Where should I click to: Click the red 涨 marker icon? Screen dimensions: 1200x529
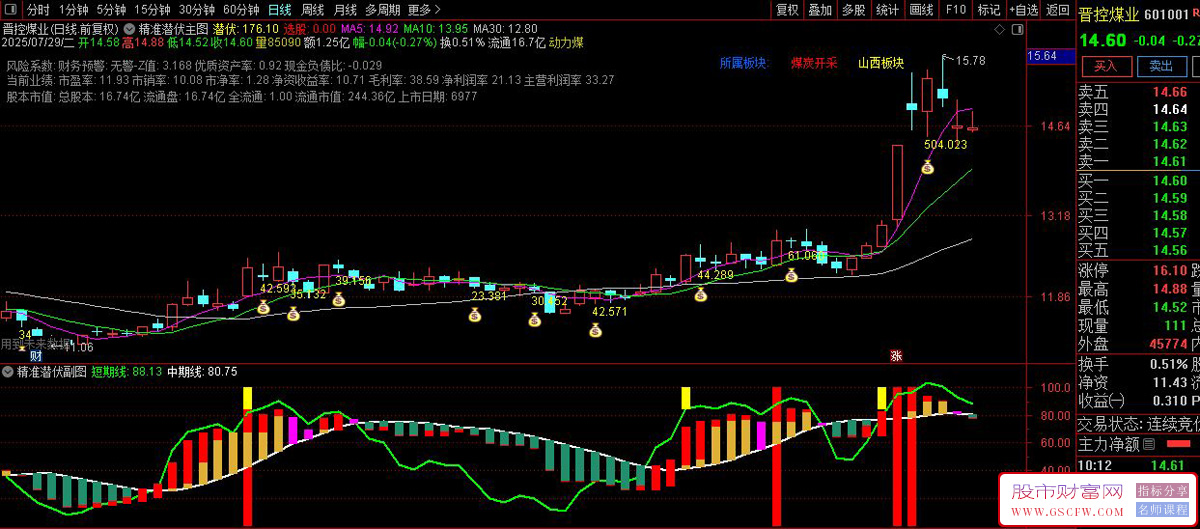click(897, 355)
